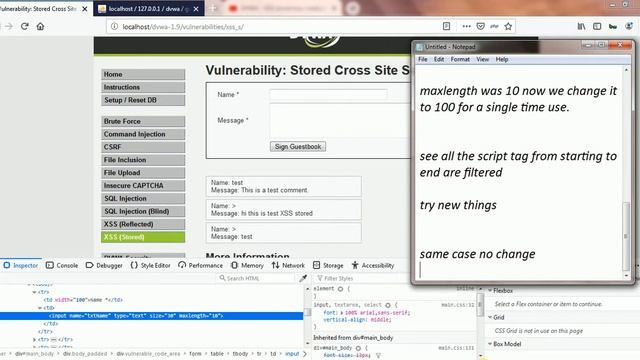Viewport: 640px width, 360px height.
Task: Reload the page with the browser refresh icon
Action: click(x=24, y=27)
